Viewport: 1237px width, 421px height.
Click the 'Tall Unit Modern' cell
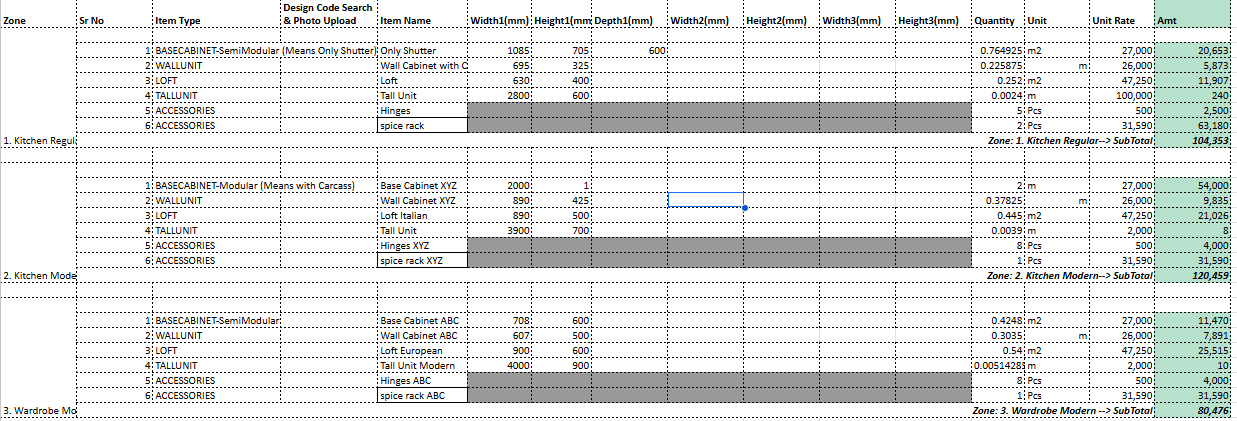tap(422, 366)
